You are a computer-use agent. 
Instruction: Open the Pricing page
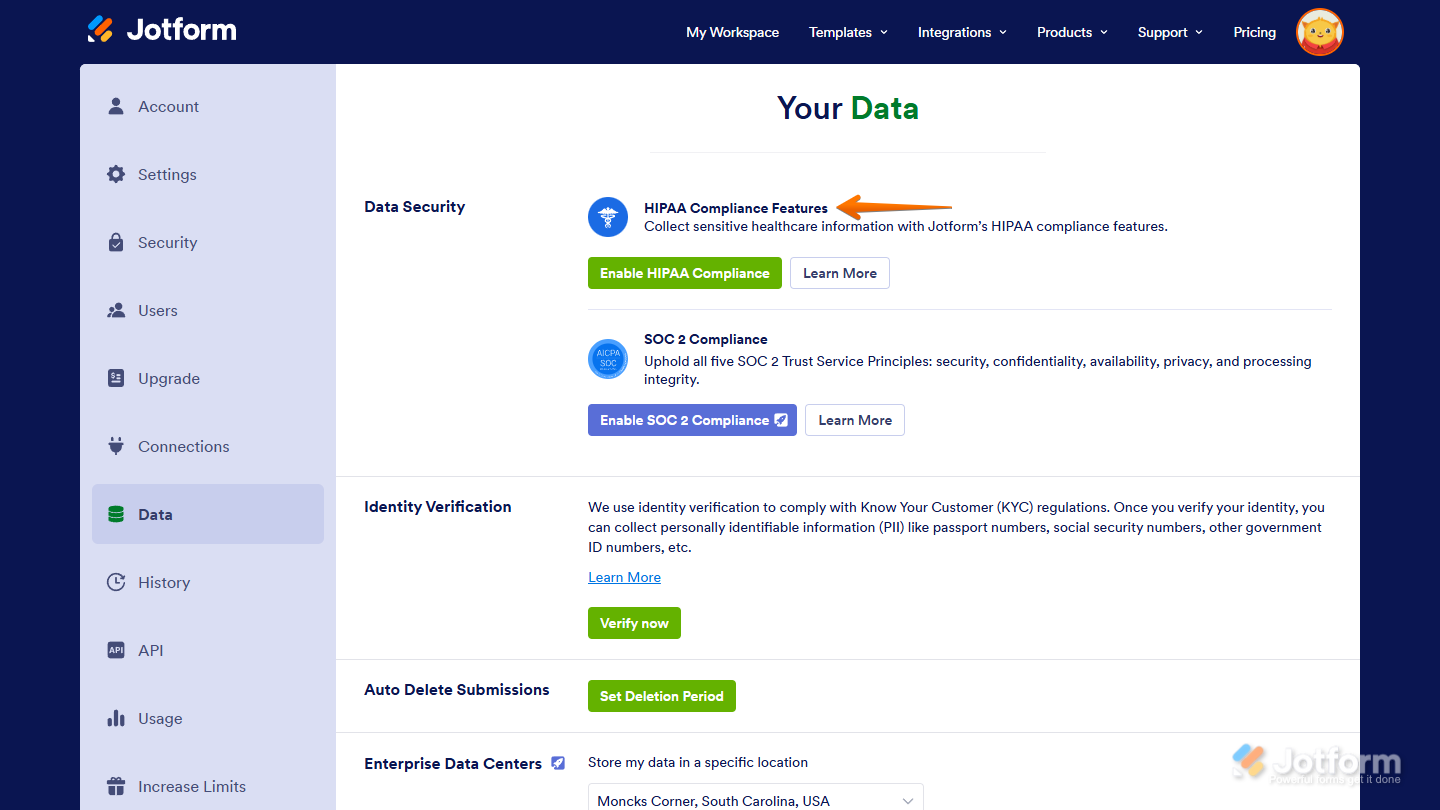tap(1254, 32)
